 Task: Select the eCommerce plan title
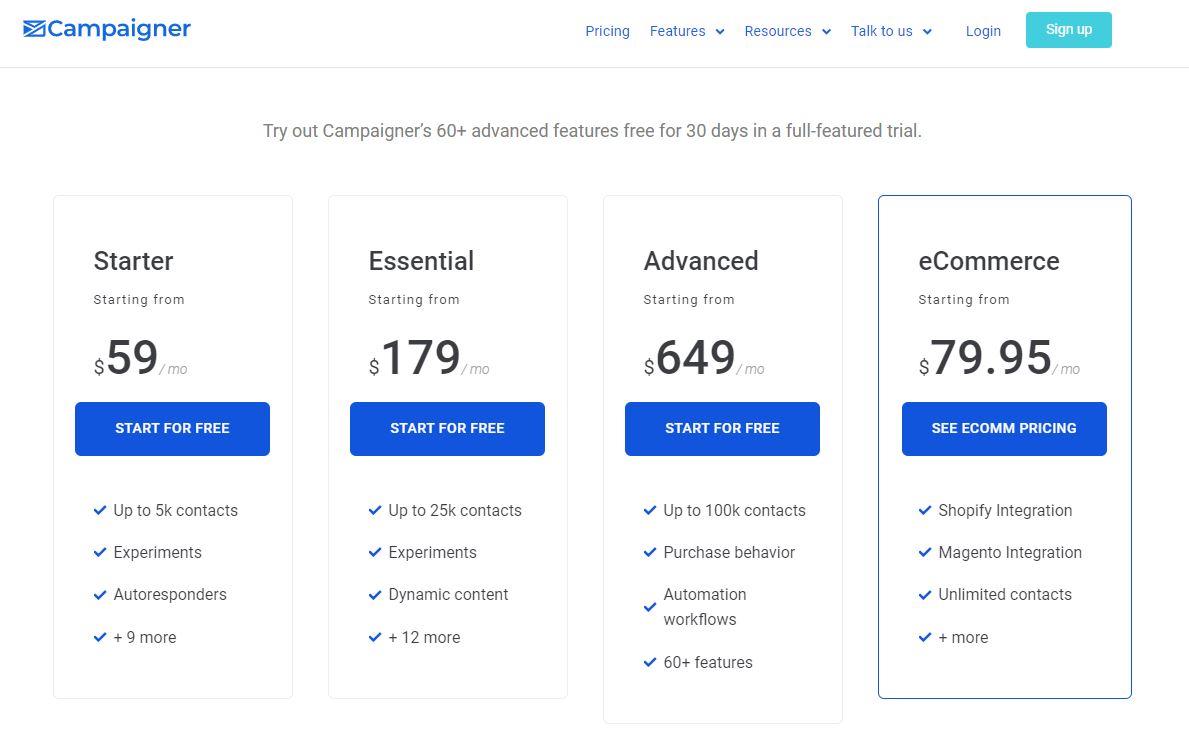coord(989,261)
